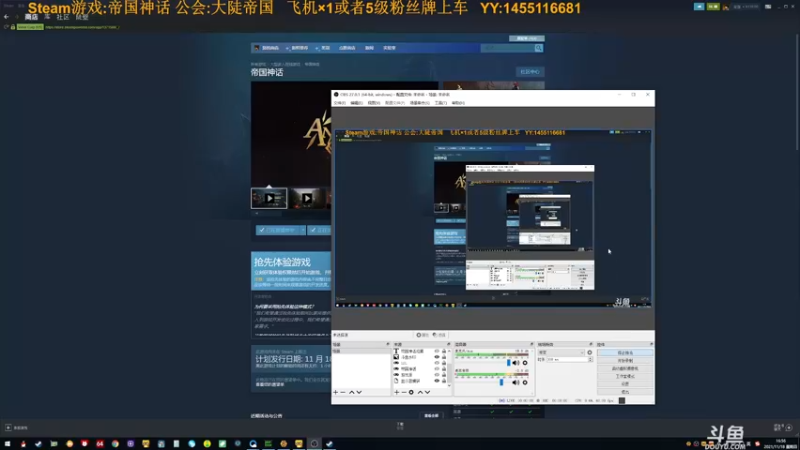
Task: Open the scene transition type dropdown
Action: [561, 353]
